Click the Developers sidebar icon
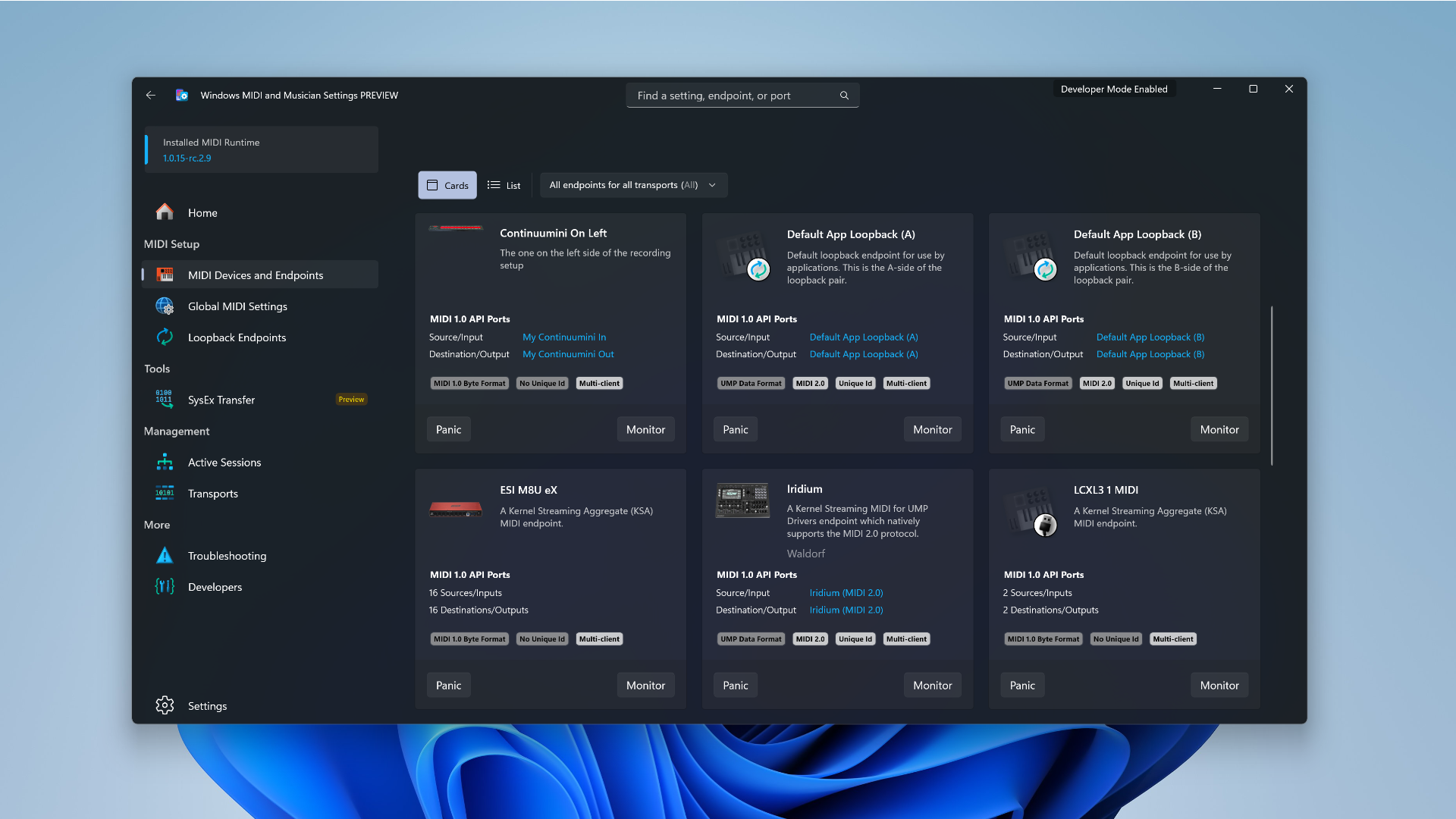The height and width of the screenshot is (819, 1456). point(164,586)
